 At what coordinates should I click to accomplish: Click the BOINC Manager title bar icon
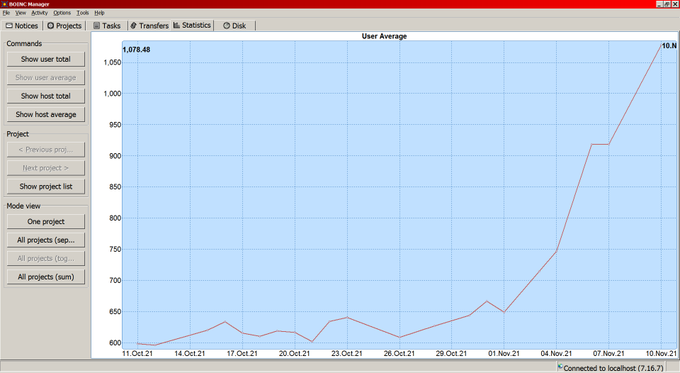point(5,4)
